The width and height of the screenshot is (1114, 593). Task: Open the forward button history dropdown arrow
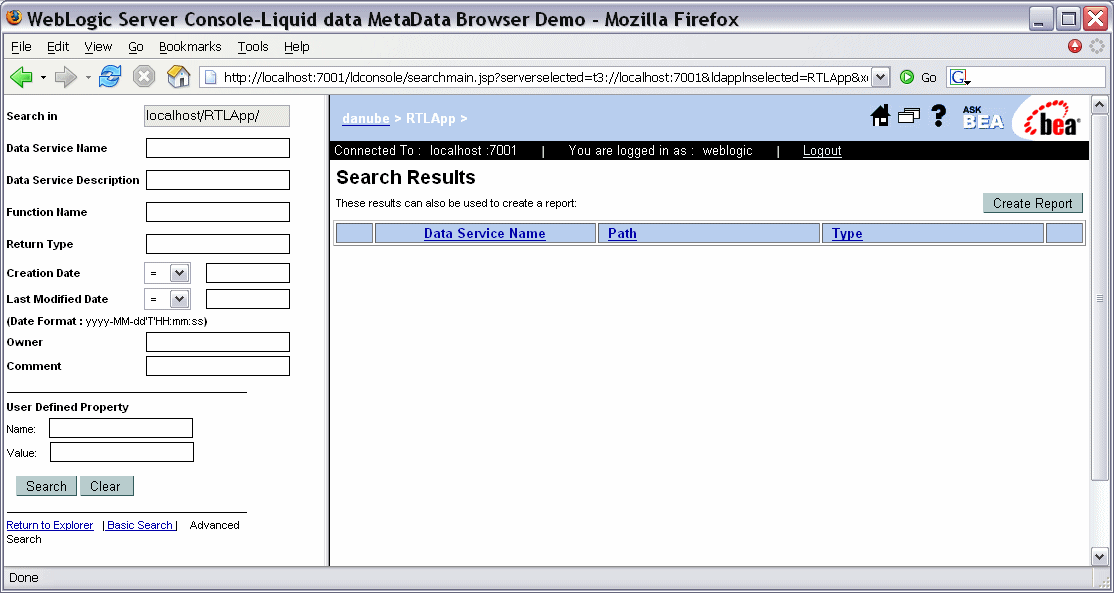(88, 77)
